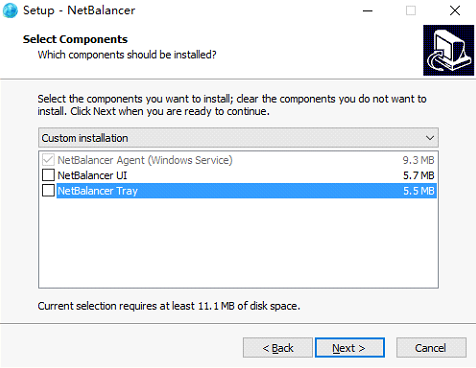The image size is (476, 368).
Task: Check the NetBalancer Tray checkbox
Action: pos(48,191)
